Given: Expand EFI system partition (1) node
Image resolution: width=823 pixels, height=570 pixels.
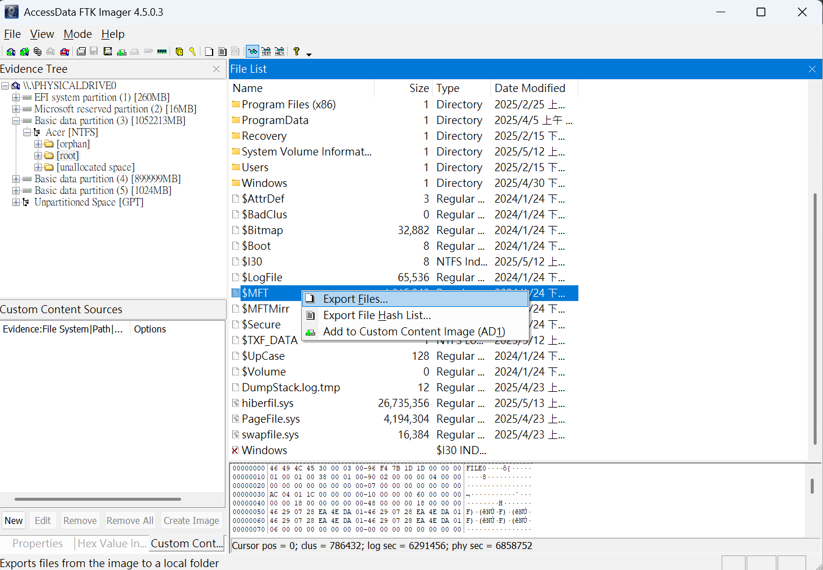Looking at the screenshot, I should click(16, 98).
